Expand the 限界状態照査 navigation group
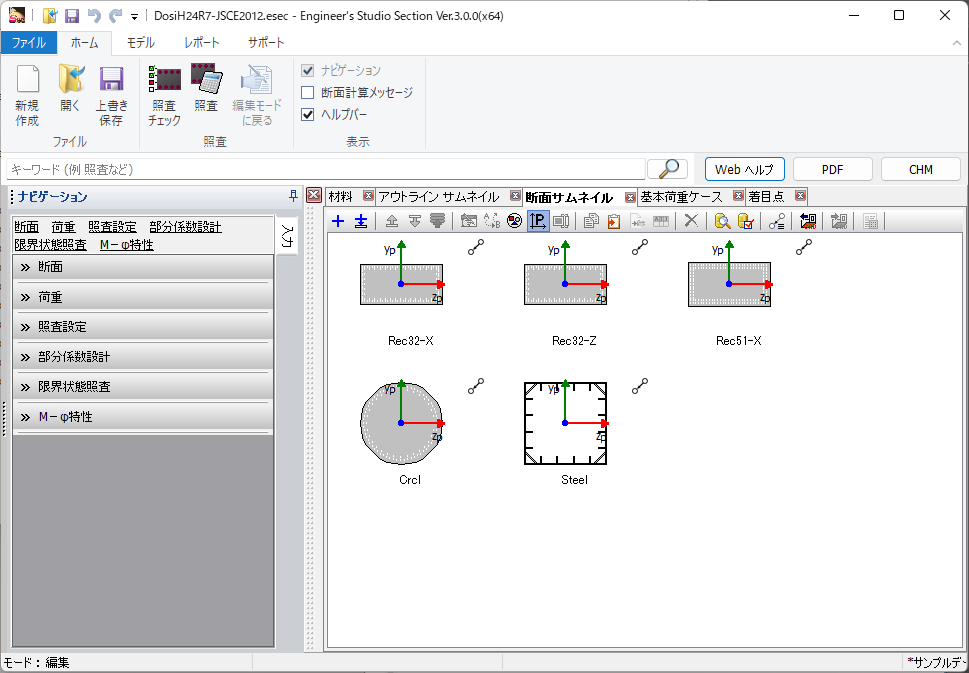The image size is (969, 673). point(142,387)
